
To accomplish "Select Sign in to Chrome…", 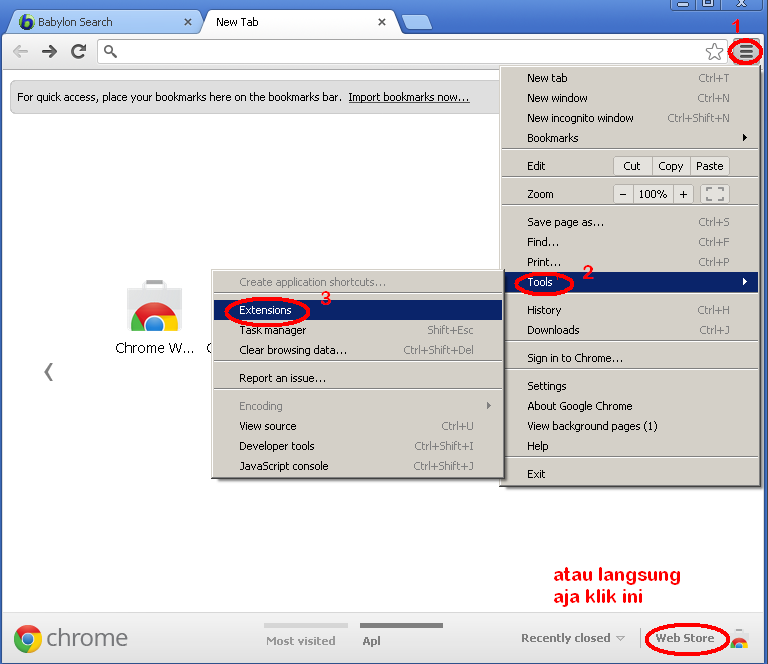I will point(630,358).
